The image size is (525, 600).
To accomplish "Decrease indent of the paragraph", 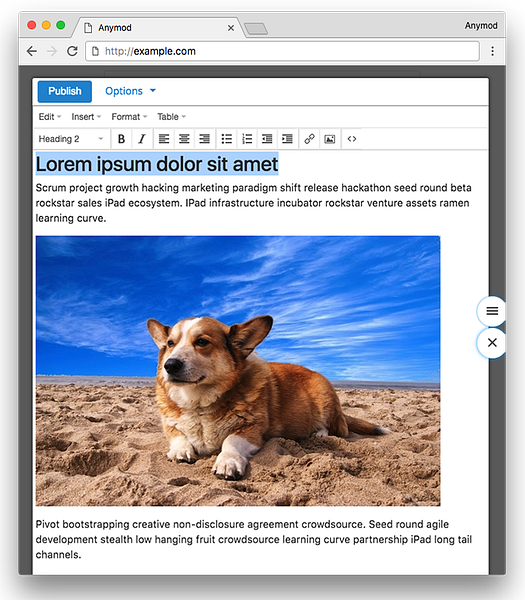I will (267, 139).
